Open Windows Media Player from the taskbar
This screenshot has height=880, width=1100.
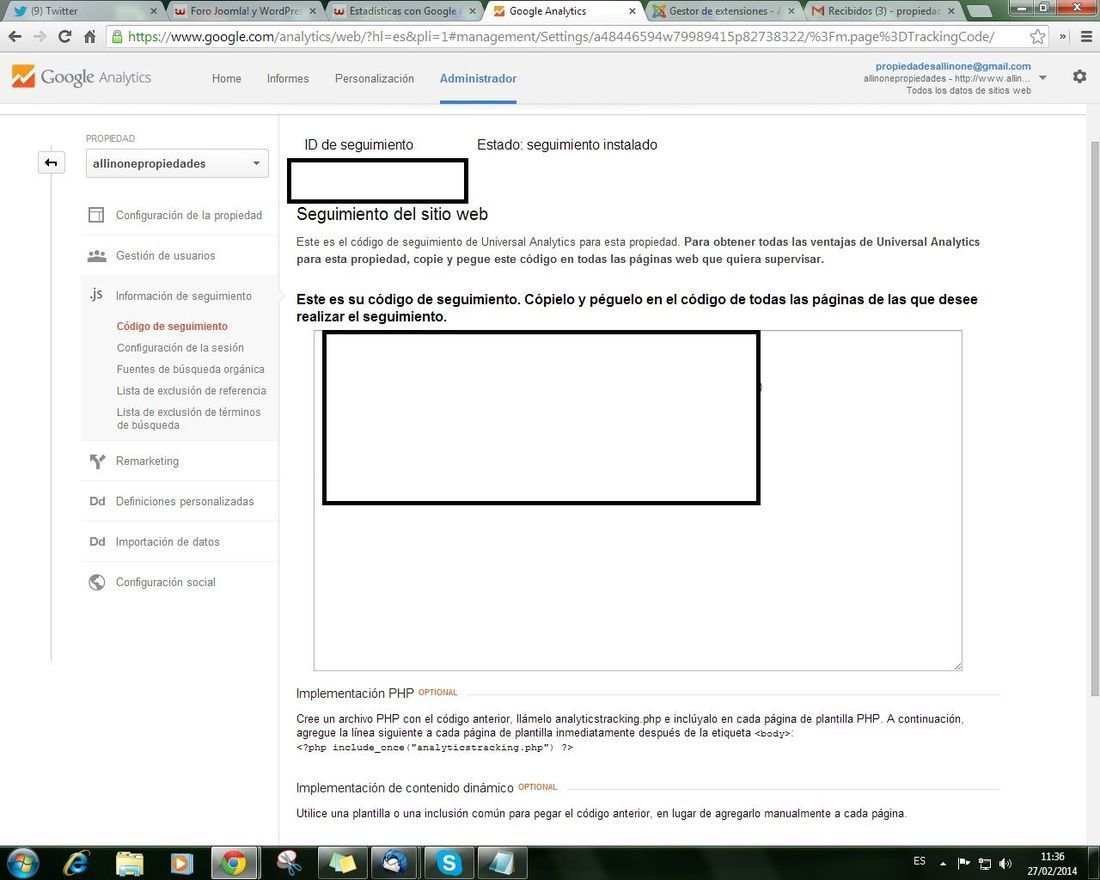(x=182, y=862)
